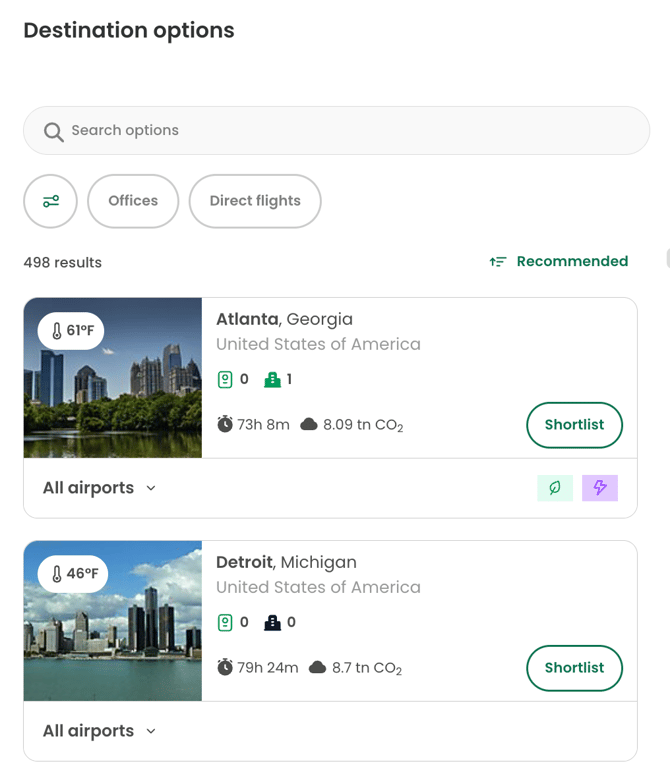Viewport: 670px width, 776px height.
Task: Click the Search options input field
Action: pyautogui.click(x=350, y=131)
